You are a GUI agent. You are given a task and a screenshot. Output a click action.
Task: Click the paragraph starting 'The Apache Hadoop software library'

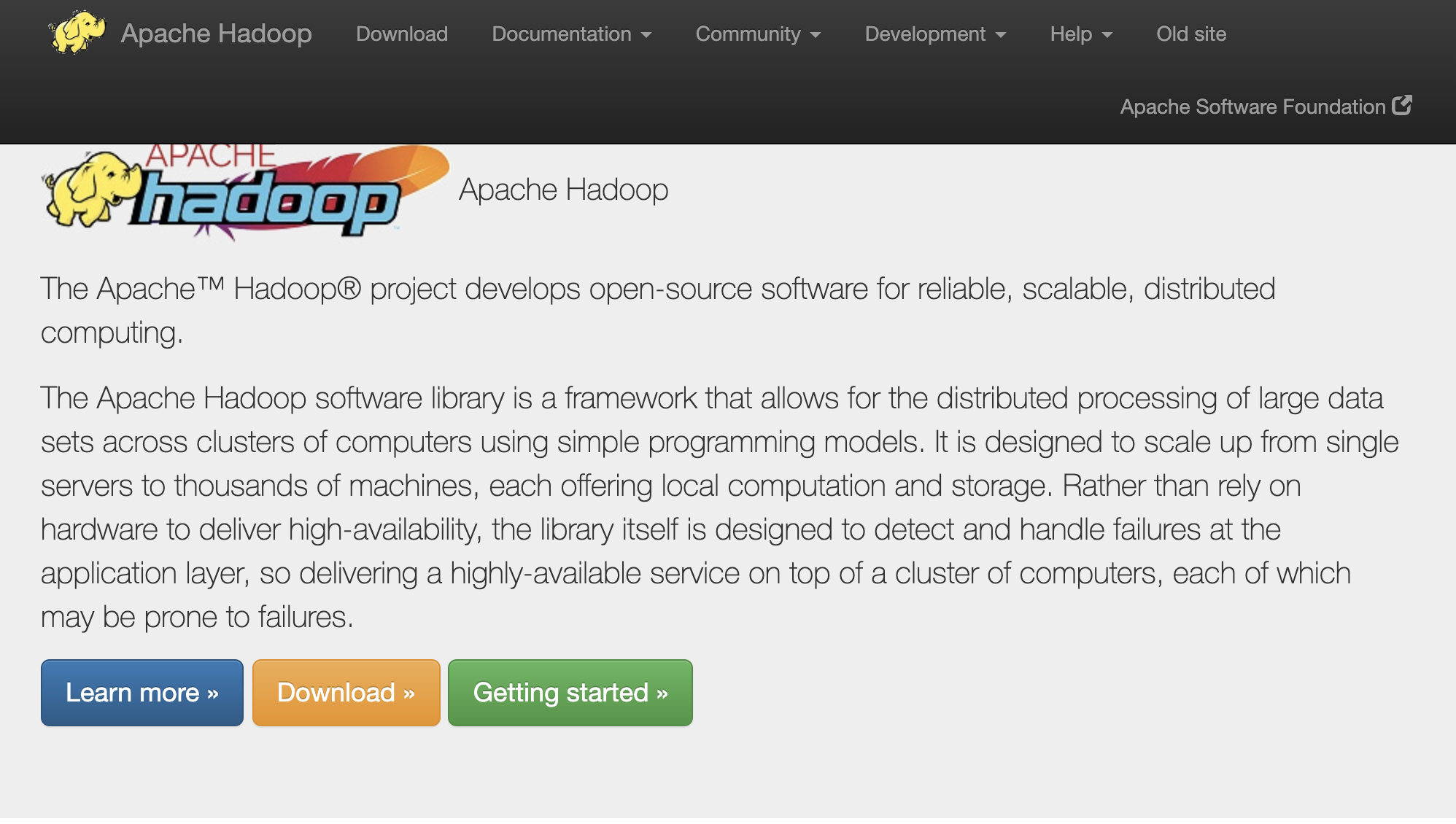tap(720, 508)
